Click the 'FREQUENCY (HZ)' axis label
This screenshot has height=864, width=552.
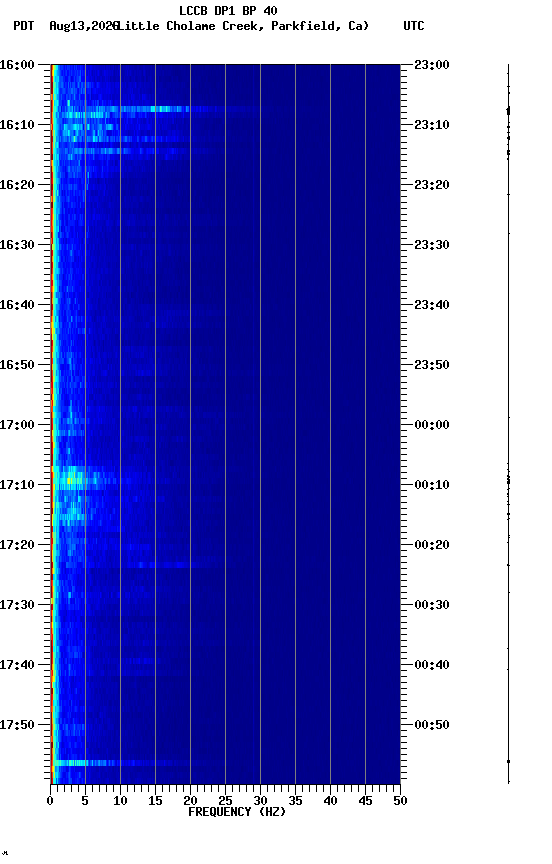tap(237, 813)
